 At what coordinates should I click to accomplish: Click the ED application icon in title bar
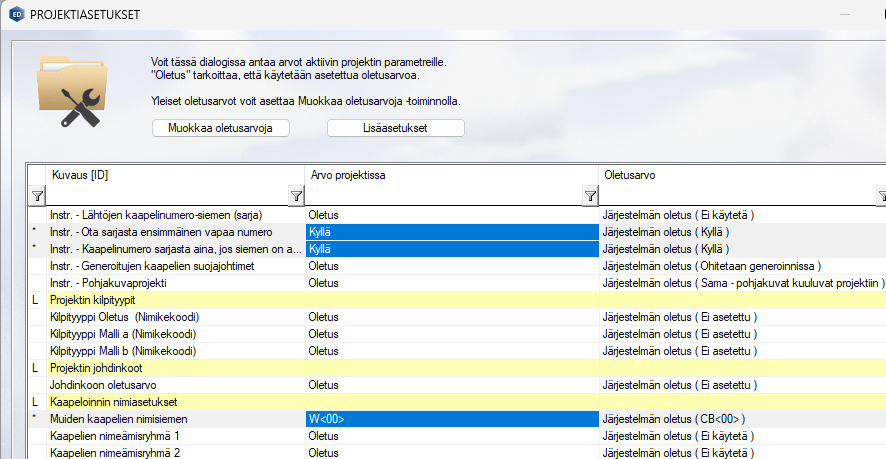coord(16,15)
